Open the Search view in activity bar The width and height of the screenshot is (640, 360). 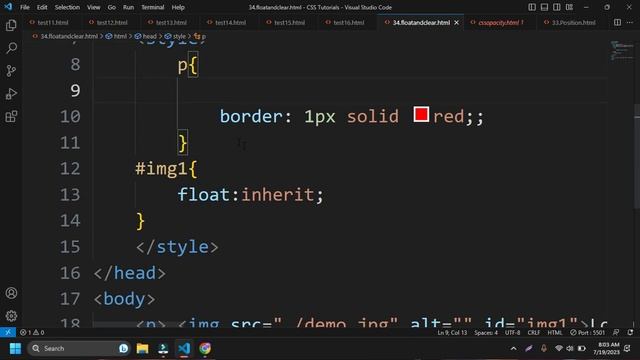(11, 48)
